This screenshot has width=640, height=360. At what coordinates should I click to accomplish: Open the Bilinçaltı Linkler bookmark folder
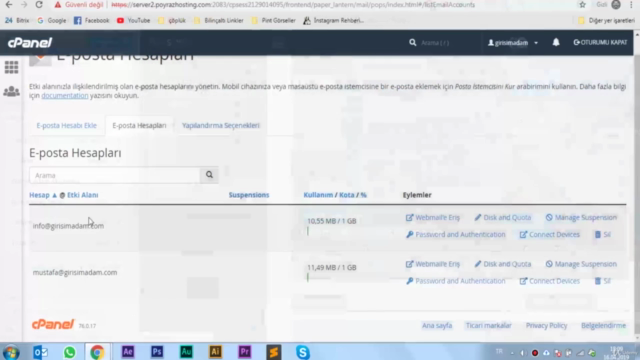[219, 20]
